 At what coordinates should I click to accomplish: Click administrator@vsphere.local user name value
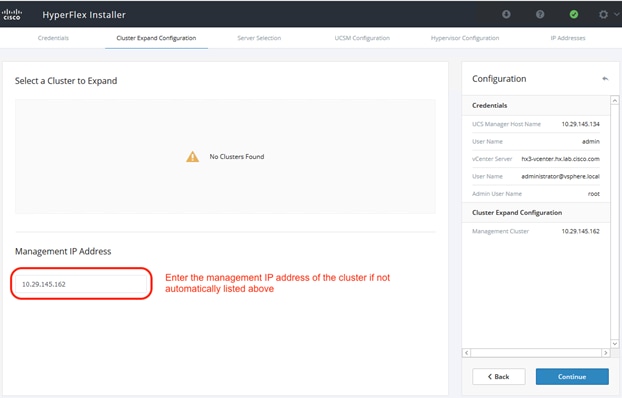(560, 176)
